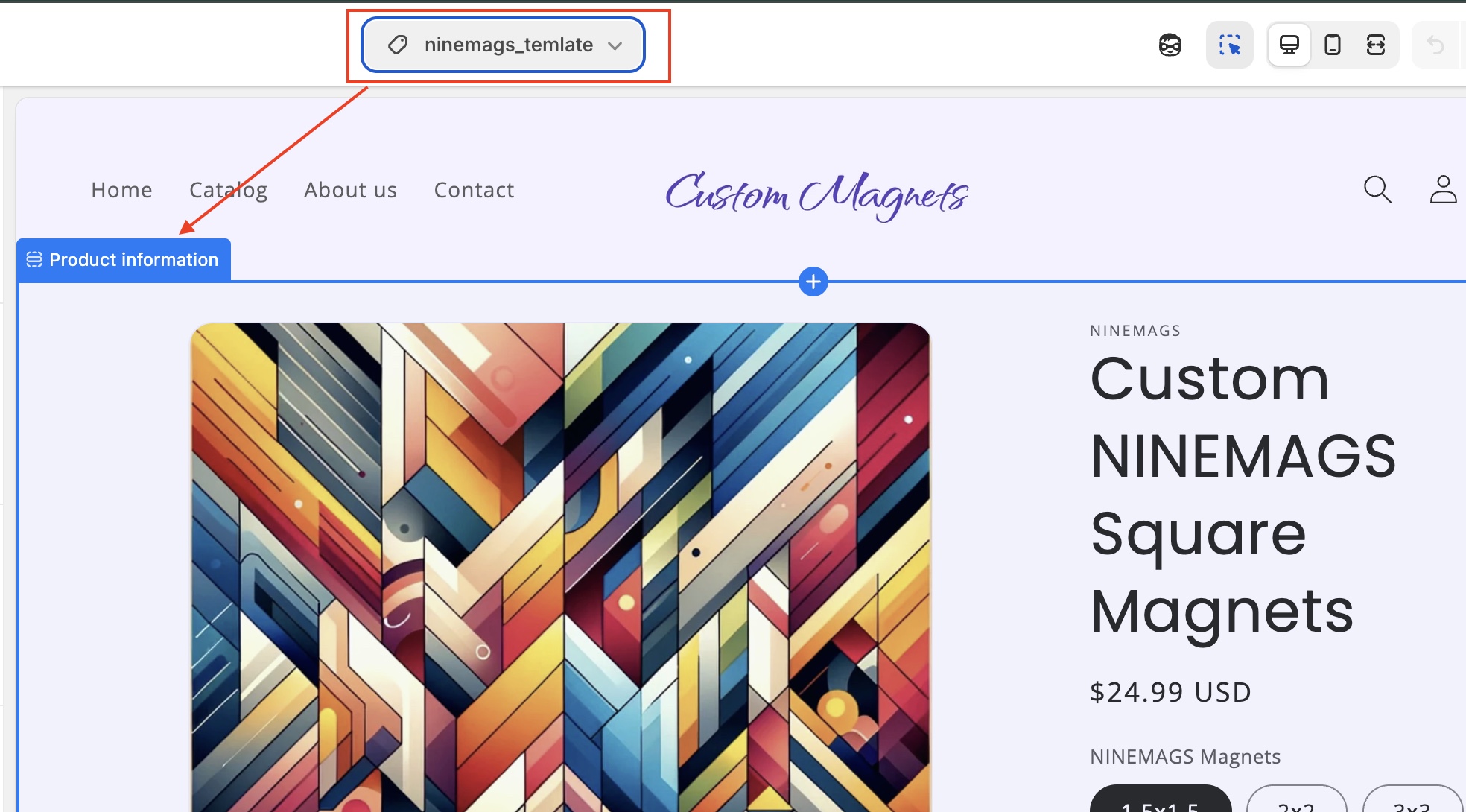Click the account profile icon
This screenshot has width=1466, height=812.
[1442, 189]
